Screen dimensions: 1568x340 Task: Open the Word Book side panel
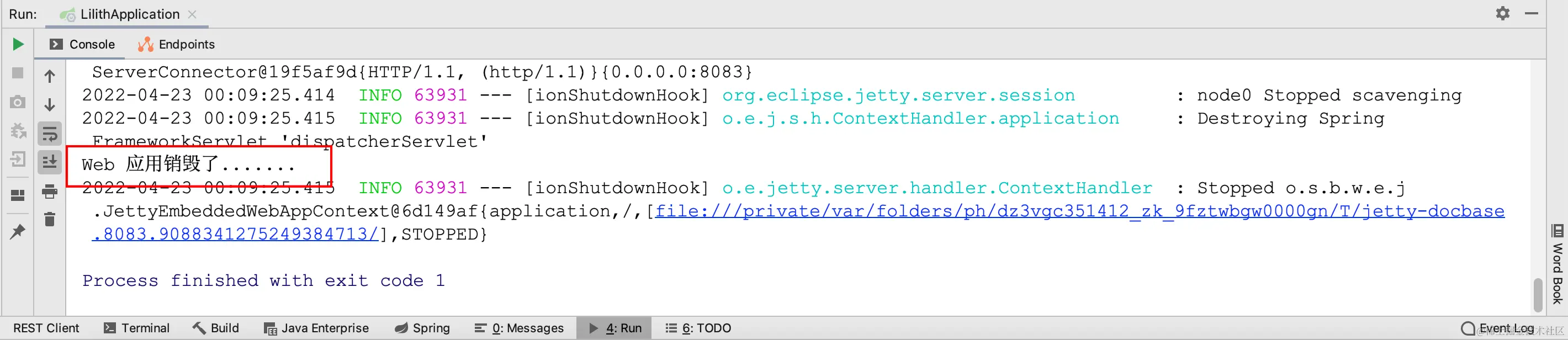(x=1557, y=264)
